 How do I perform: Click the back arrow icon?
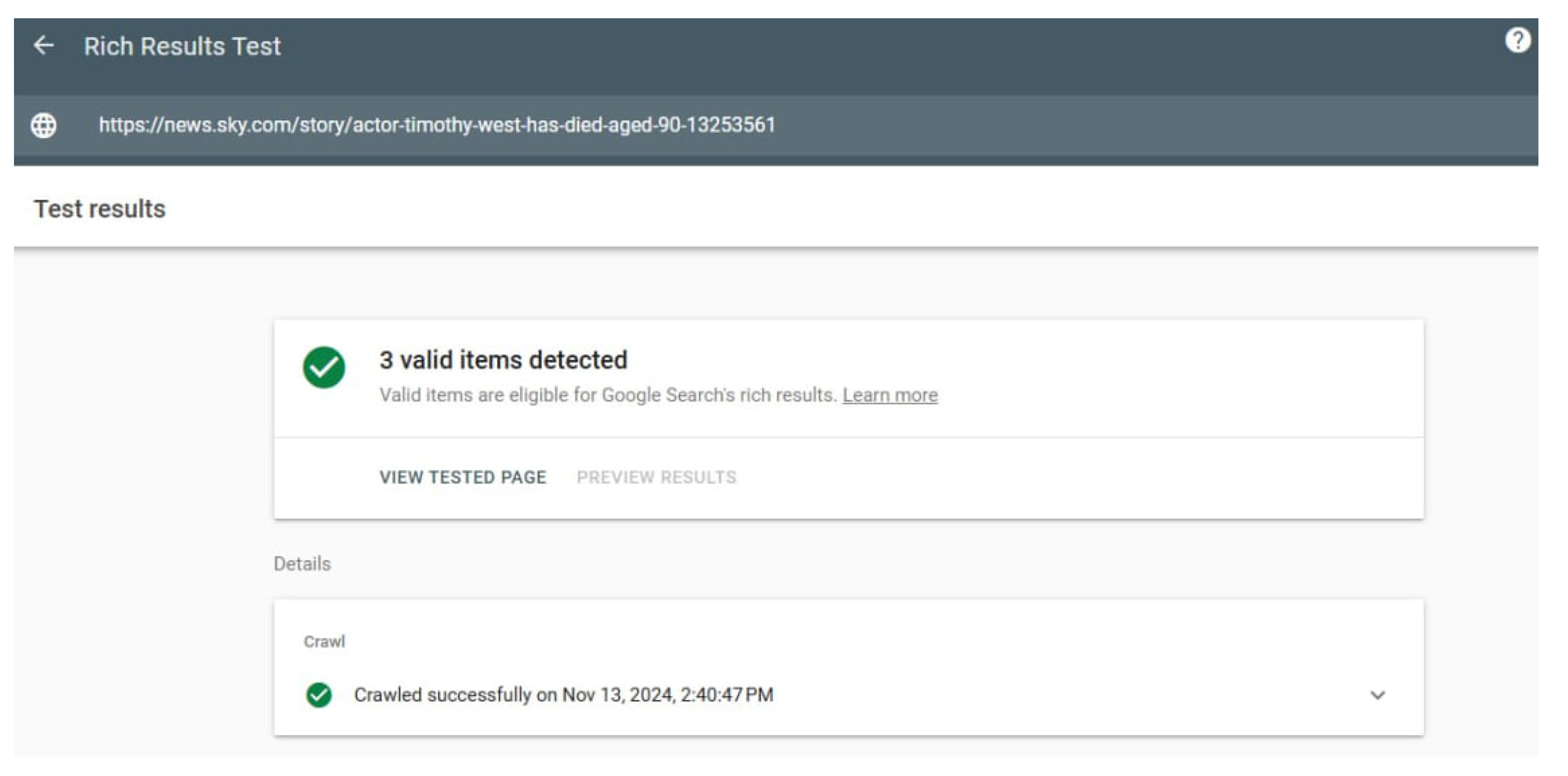(x=44, y=45)
